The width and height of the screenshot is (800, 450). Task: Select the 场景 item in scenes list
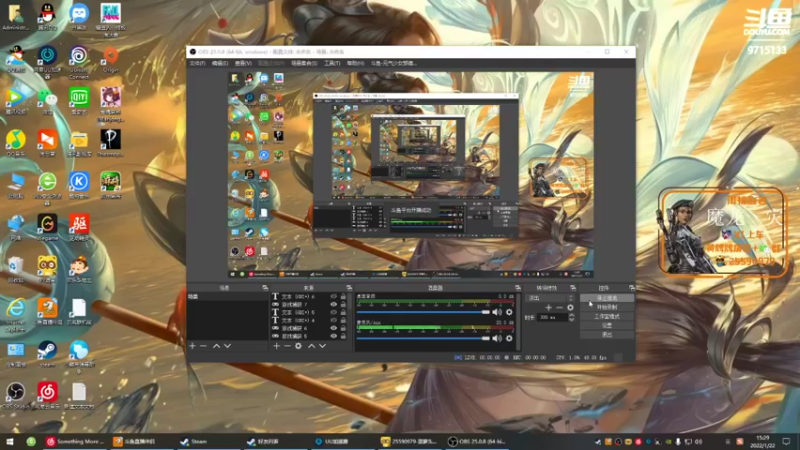point(228,296)
